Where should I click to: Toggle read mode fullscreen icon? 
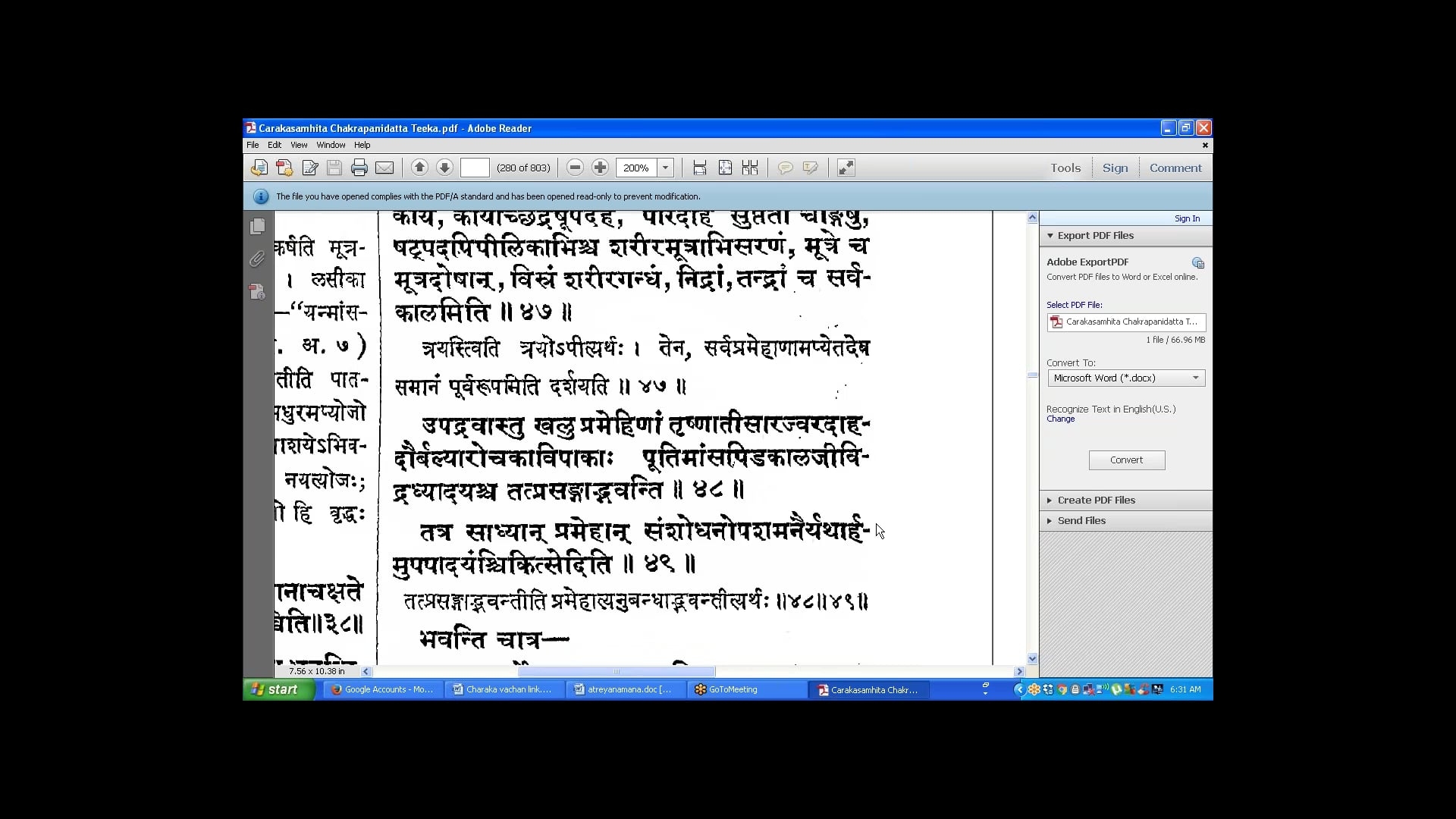[x=846, y=168]
